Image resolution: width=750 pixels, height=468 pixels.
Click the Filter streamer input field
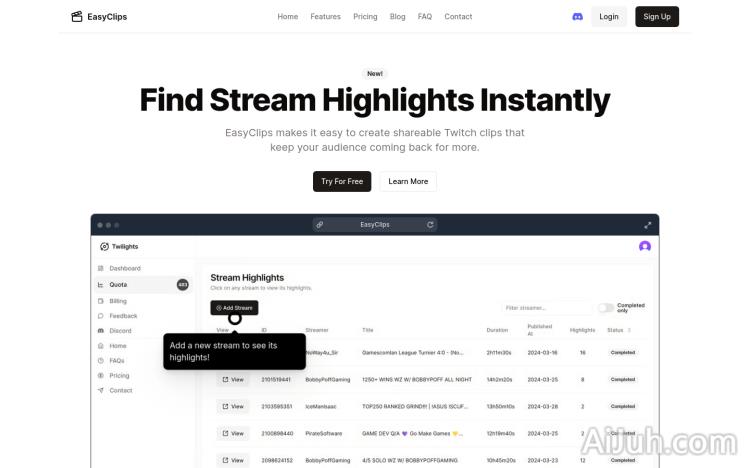click(547, 308)
